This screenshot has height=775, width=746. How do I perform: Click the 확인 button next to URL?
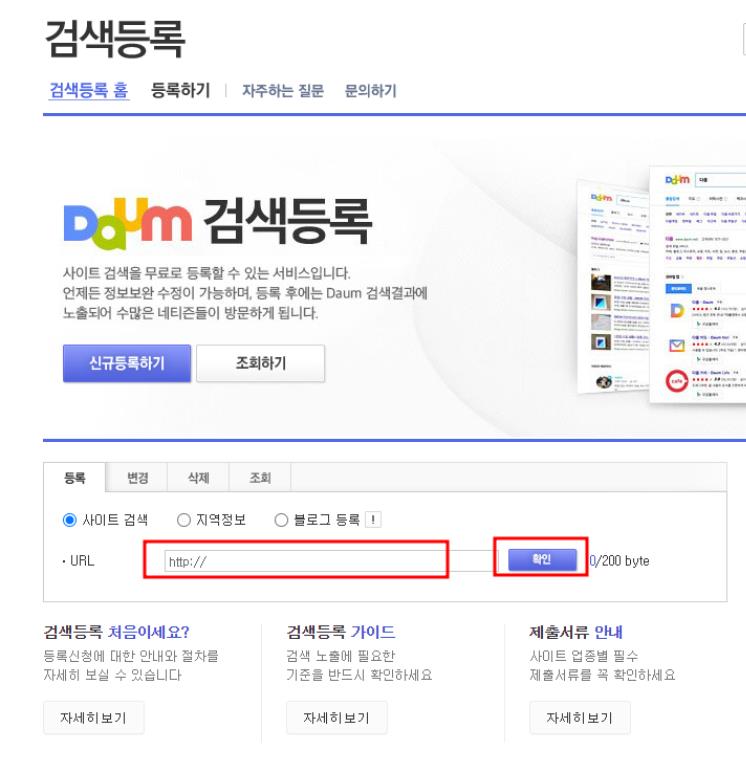(542, 560)
